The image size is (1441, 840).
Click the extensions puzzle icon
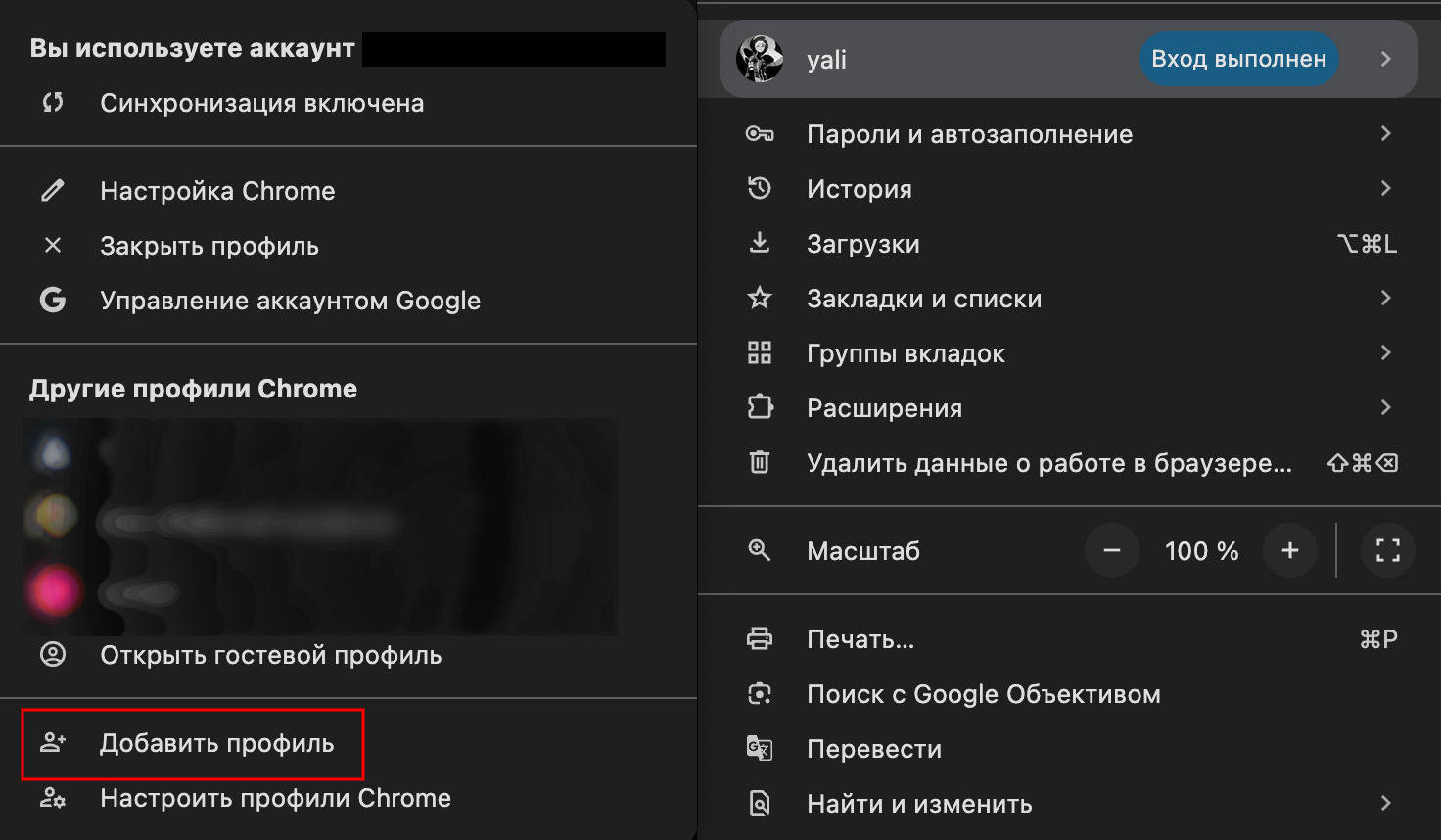tap(760, 407)
